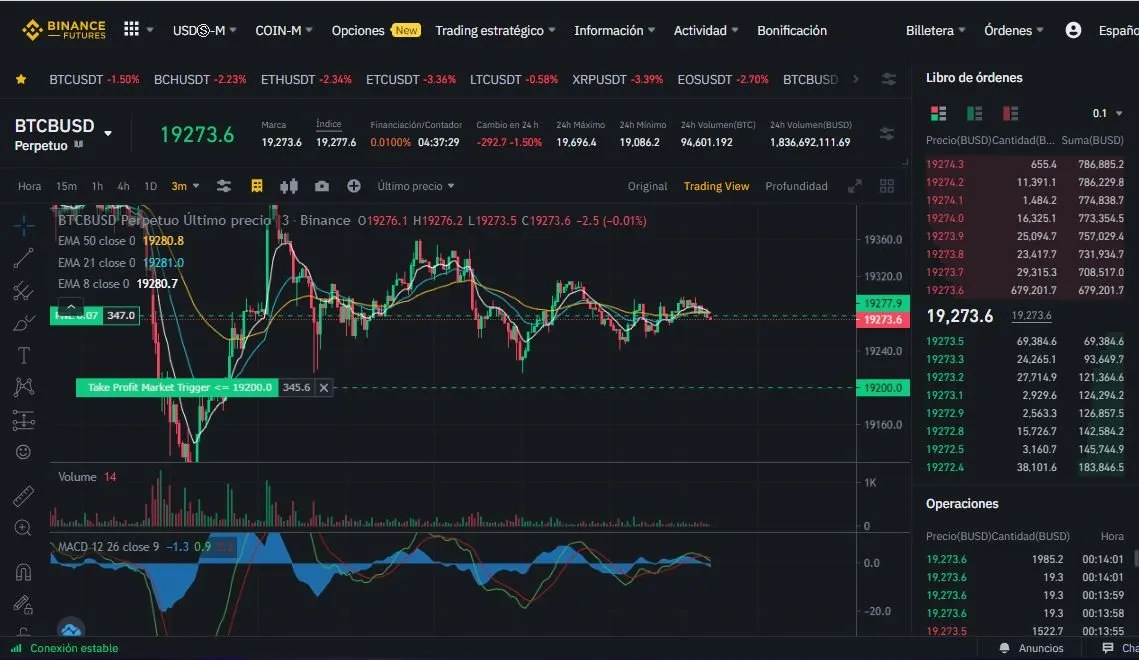Expand the Información menu

click(614, 30)
